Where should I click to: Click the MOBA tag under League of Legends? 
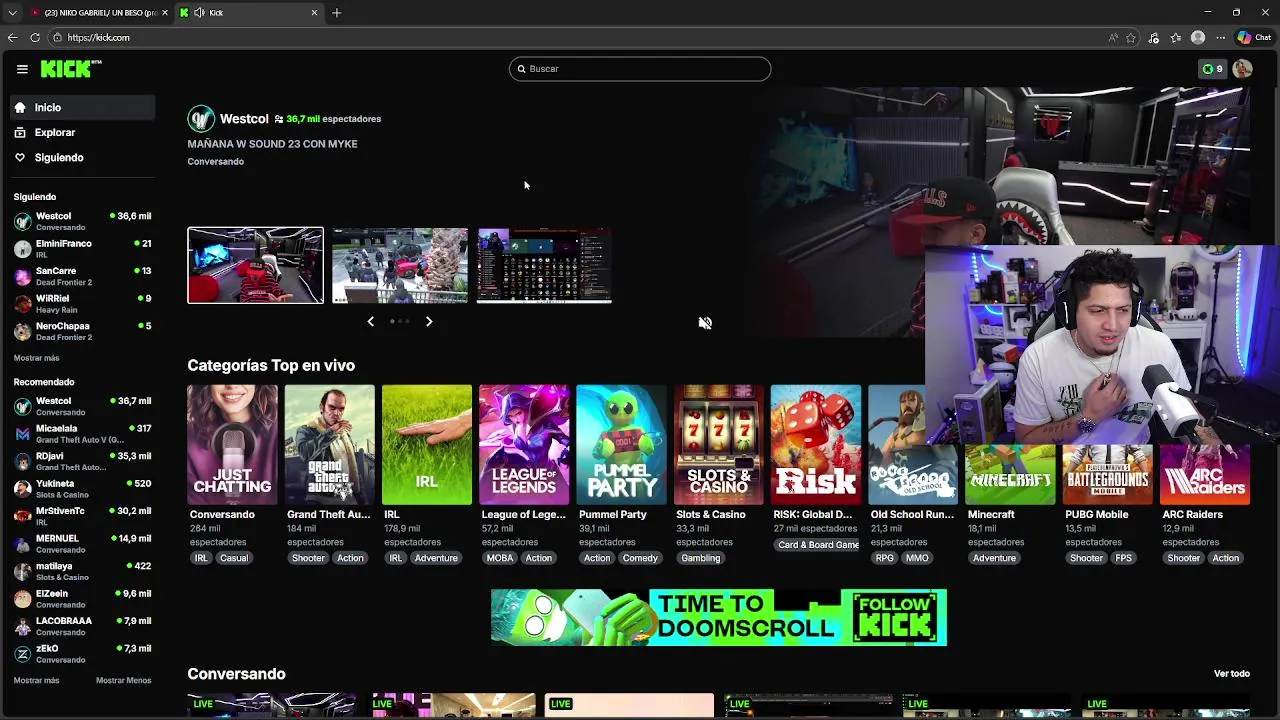[x=500, y=558]
